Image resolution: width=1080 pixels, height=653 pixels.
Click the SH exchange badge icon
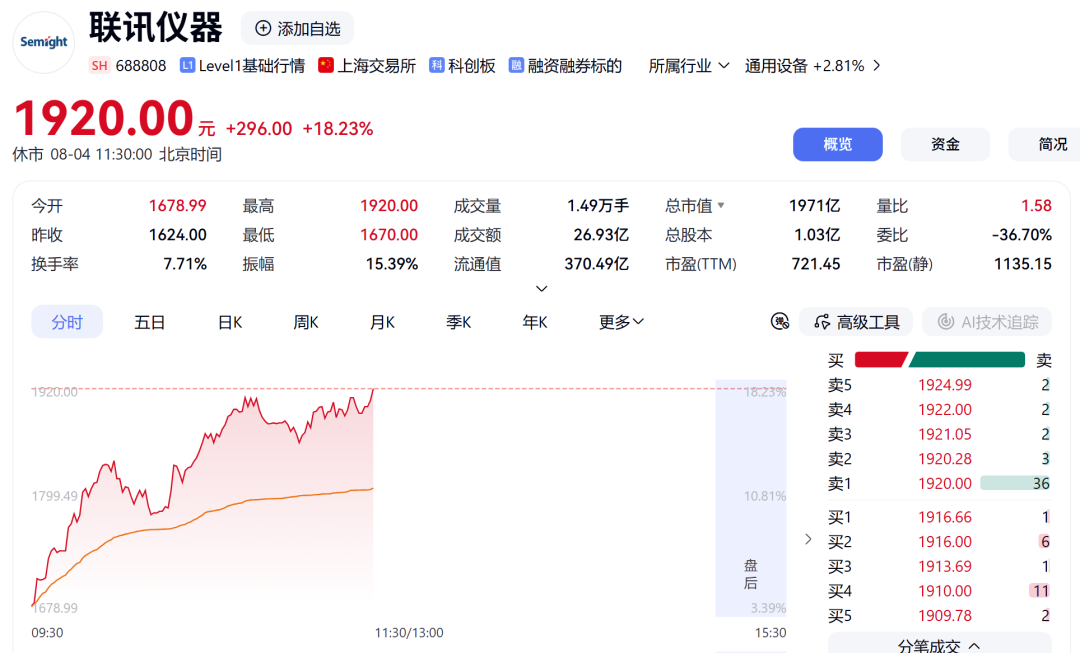click(x=99, y=65)
